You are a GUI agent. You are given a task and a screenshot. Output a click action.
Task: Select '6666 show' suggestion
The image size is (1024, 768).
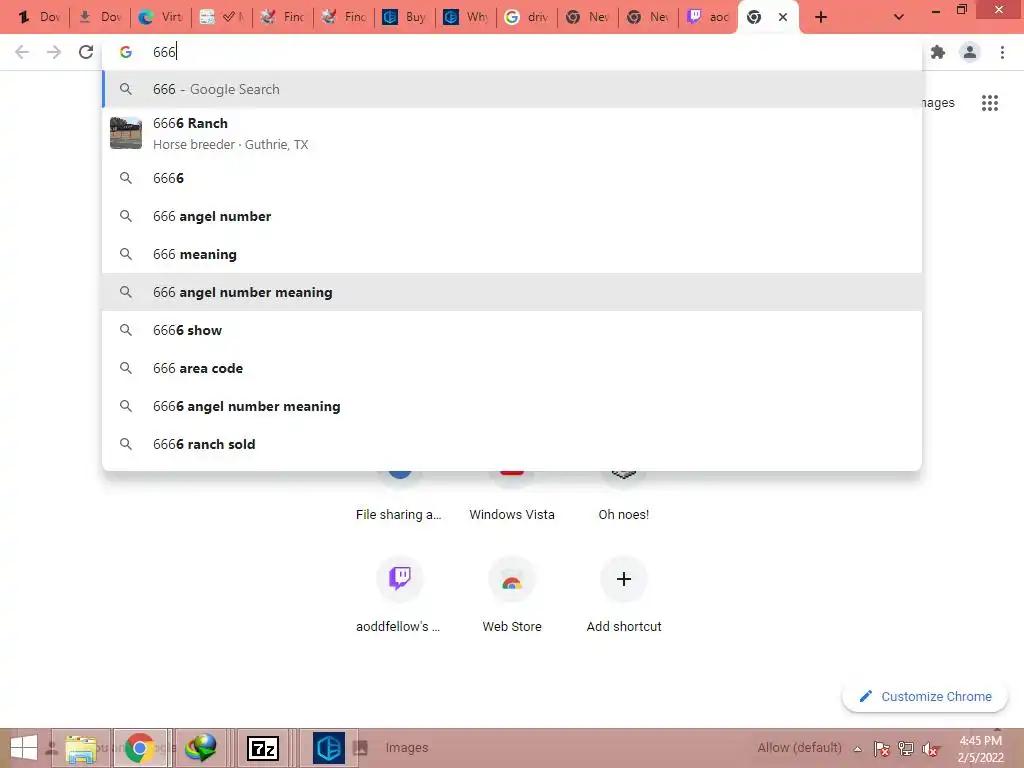512,330
